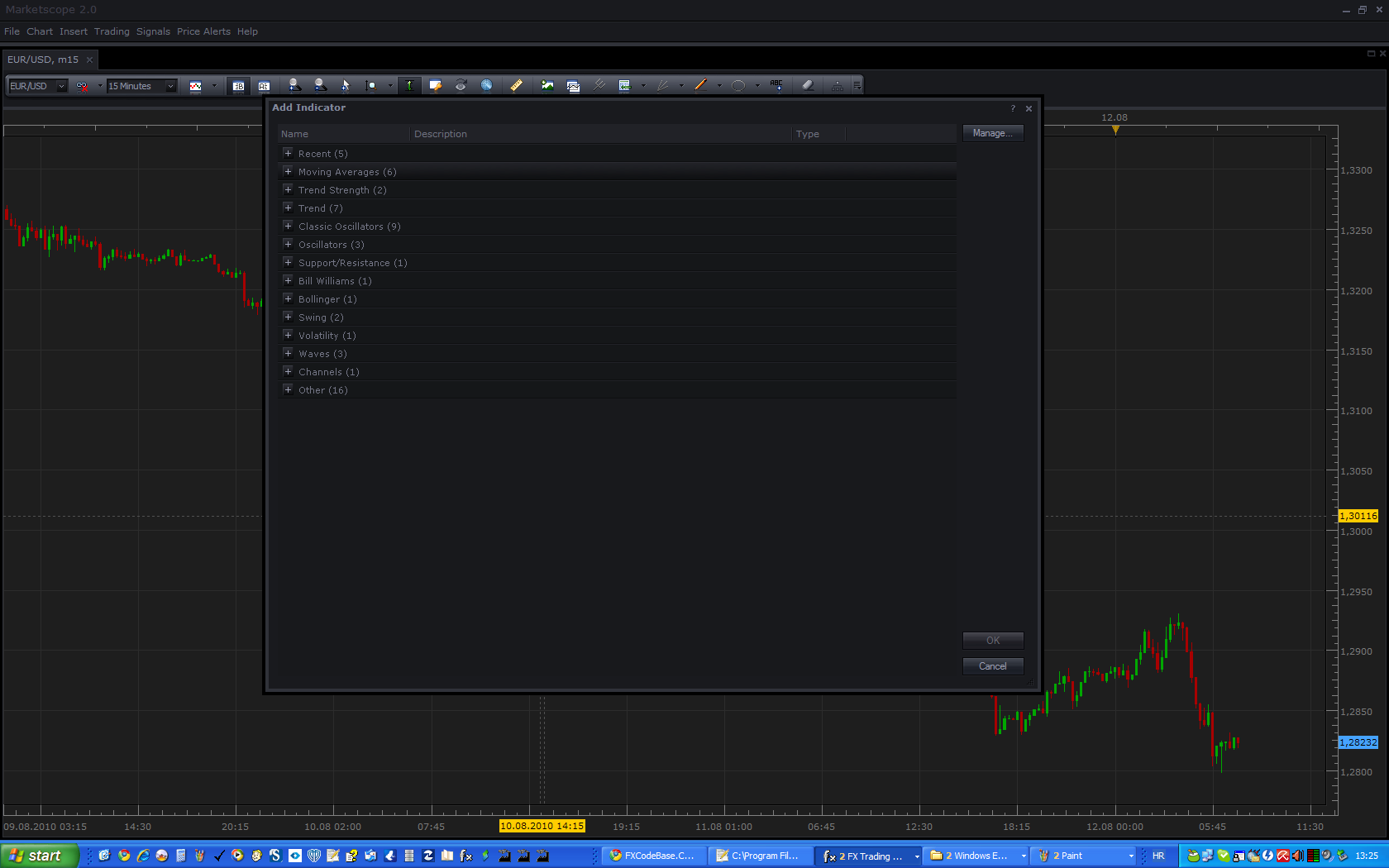Click the chart type candlestick icon

[196, 86]
